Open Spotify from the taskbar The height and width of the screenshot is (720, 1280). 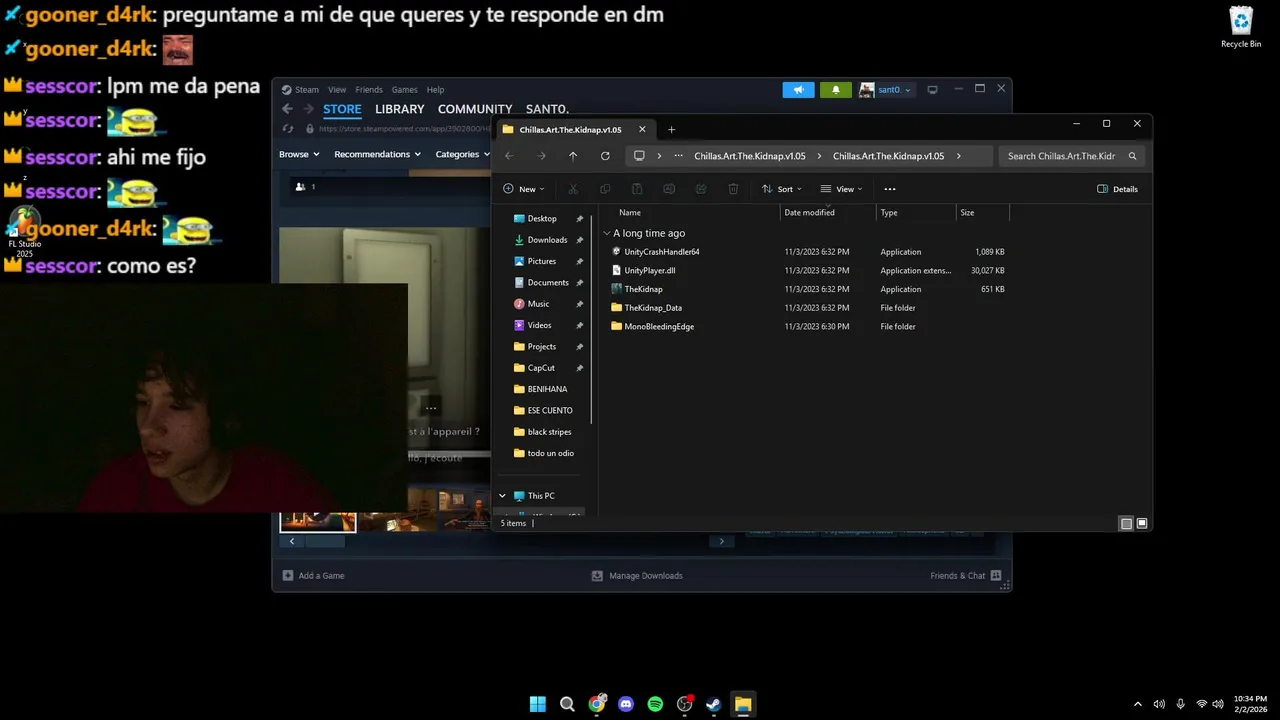655,704
